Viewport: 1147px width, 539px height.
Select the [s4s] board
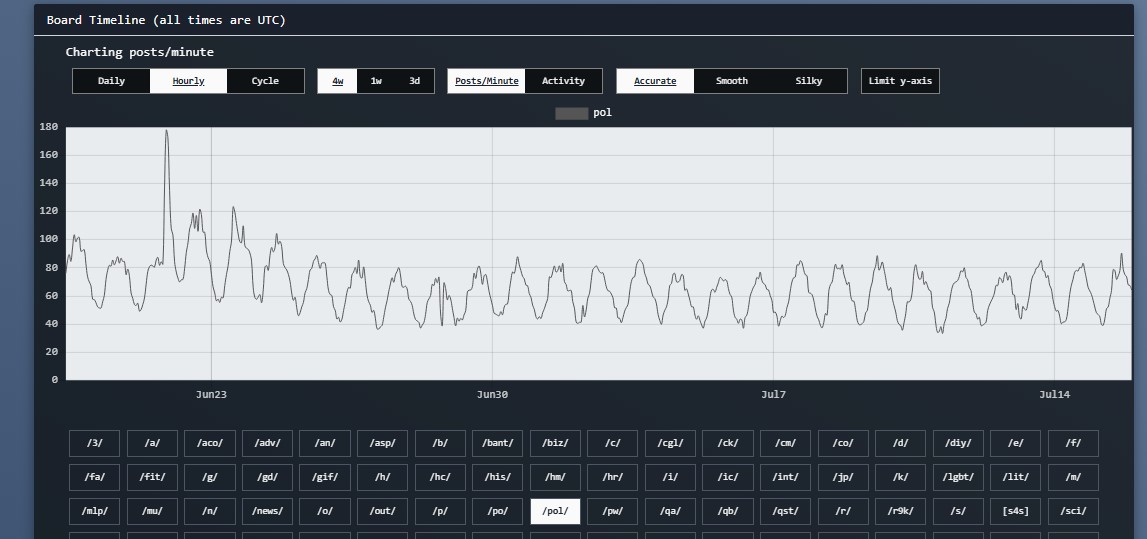tap(1015, 511)
